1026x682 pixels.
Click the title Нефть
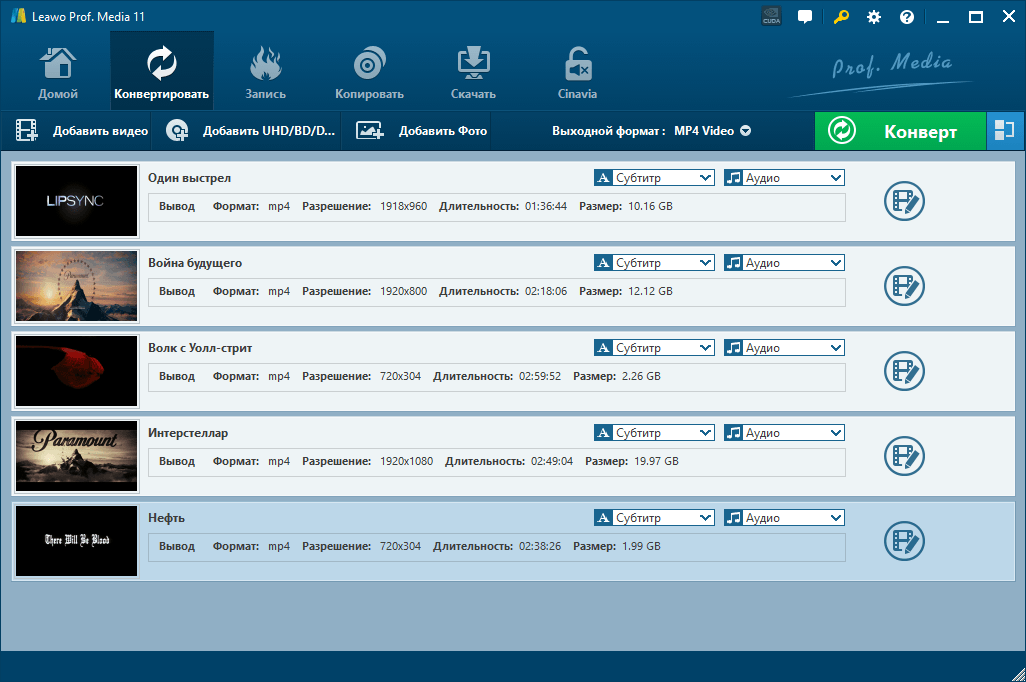166,518
